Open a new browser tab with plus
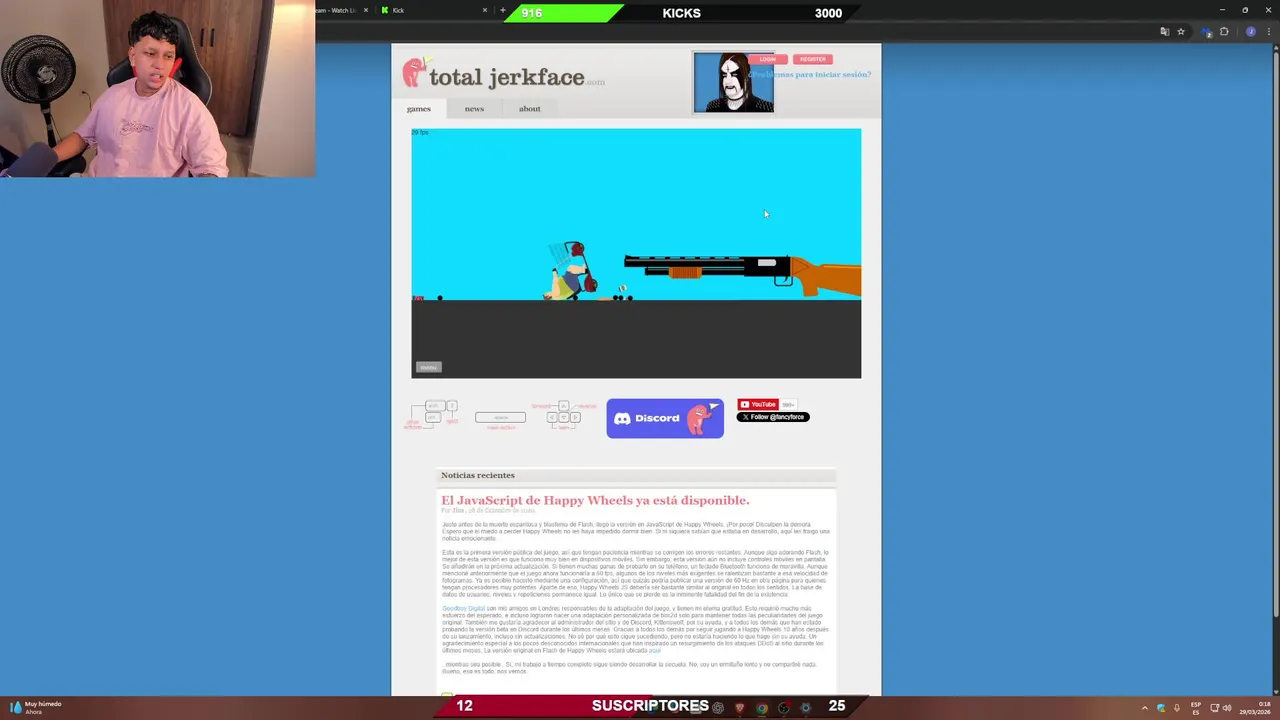Screen dimensions: 1280x720 point(503,10)
